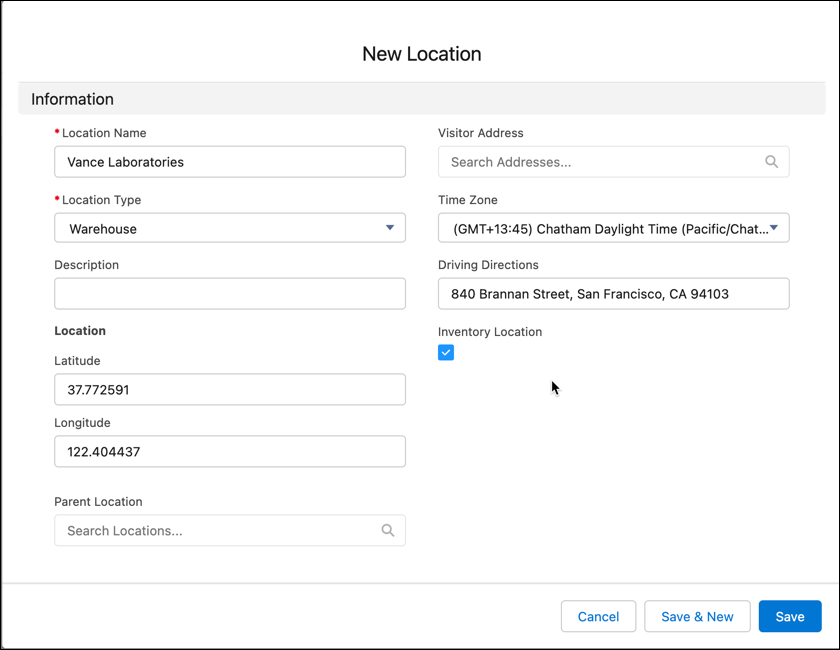The height and width of the screenshot is (650, 840).
Task: Select the Latitude input field
Action: [229, 390]
